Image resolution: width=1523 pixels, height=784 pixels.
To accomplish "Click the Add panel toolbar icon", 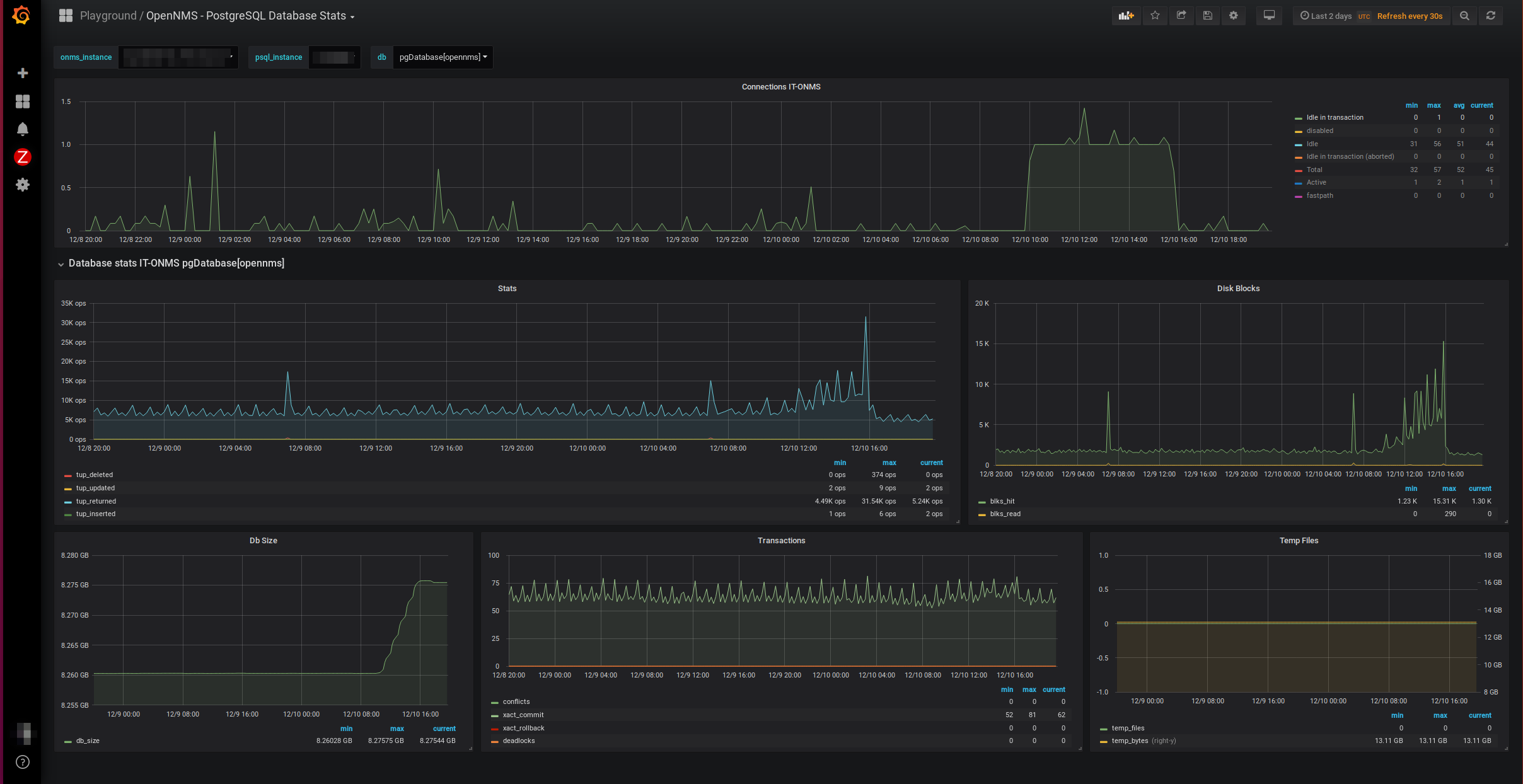I will pos(1126,16).
